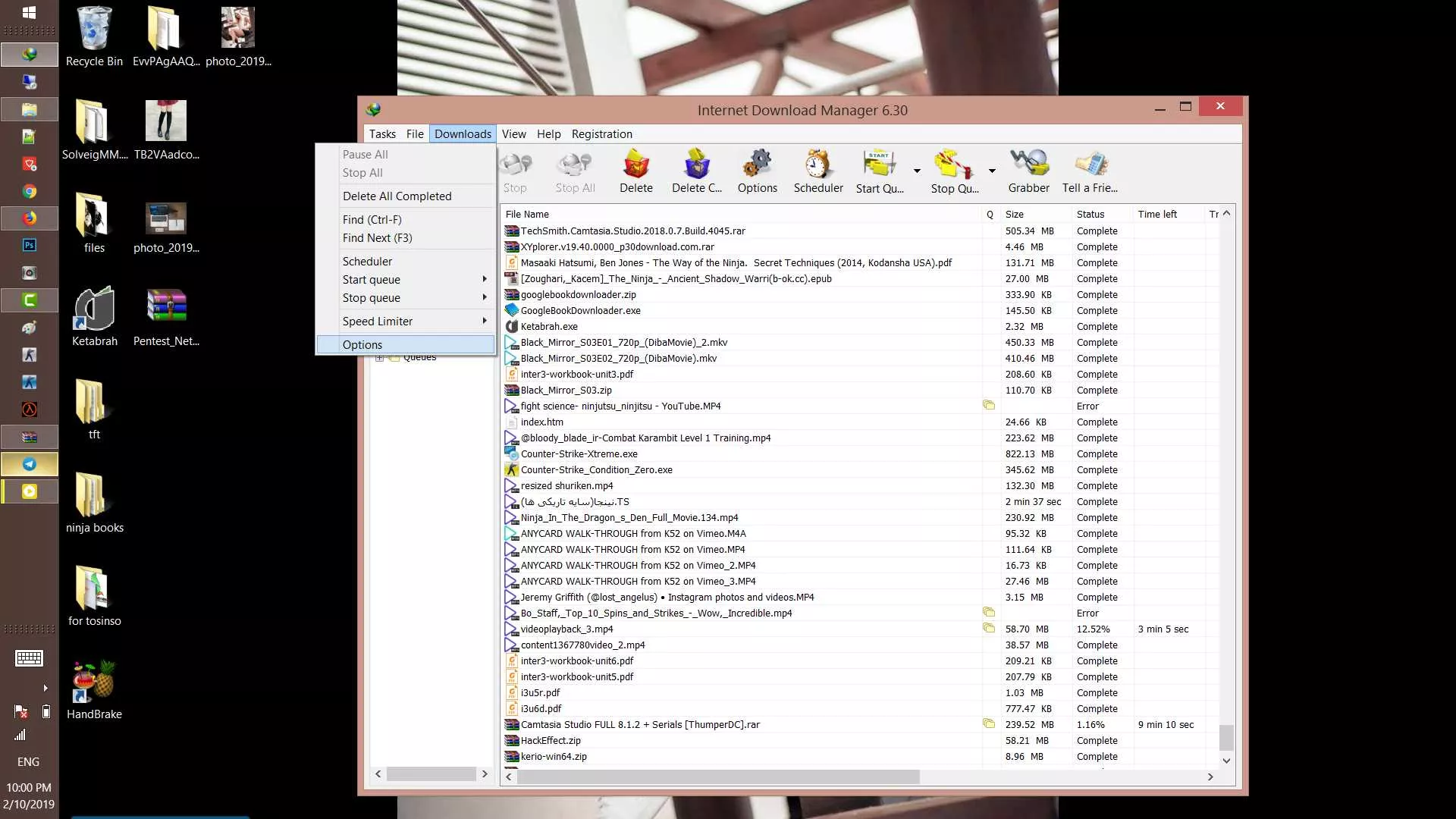Select the 'for tosinso' folder on desktop
This screenshot has width=1456, height=819.
coord(94,597)
